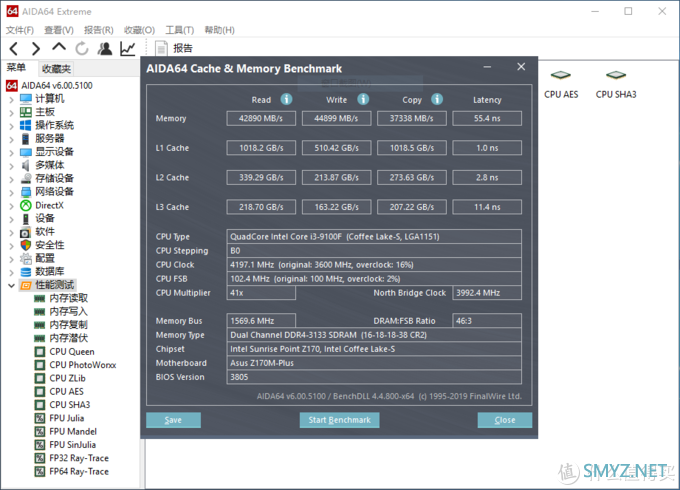Click the Memory Read value 42890 MB/s
The width and height of the screenshot is (680, 490).
tap(261, 118)
